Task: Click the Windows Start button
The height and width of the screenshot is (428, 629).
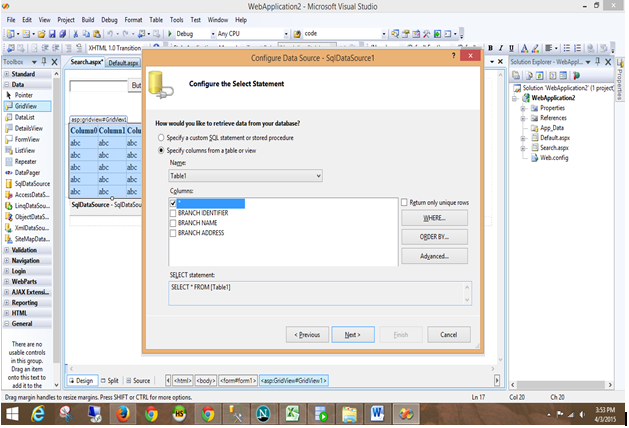Action: [12, 414]
